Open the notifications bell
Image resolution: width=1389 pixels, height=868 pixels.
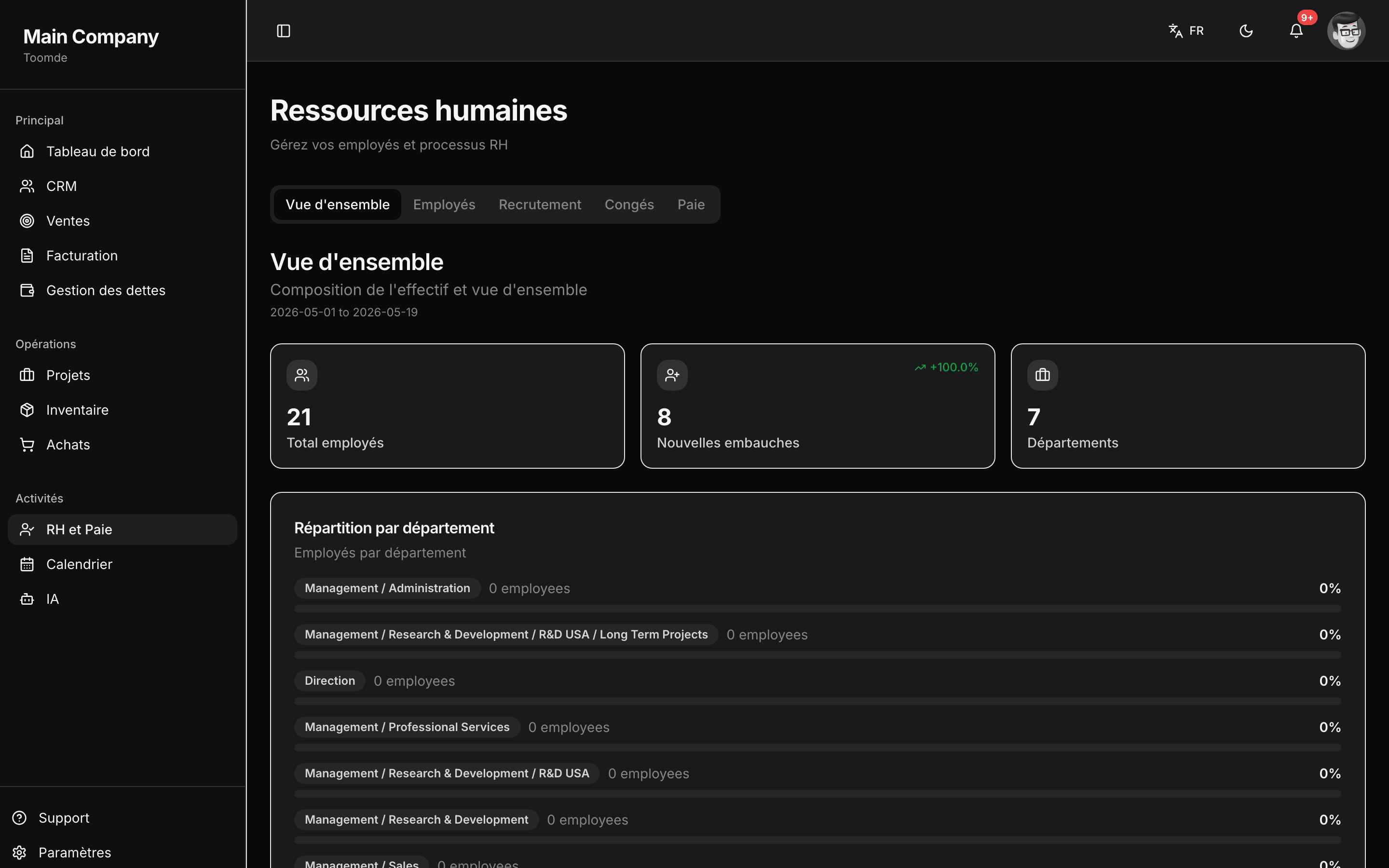[x=1296, y=30]
